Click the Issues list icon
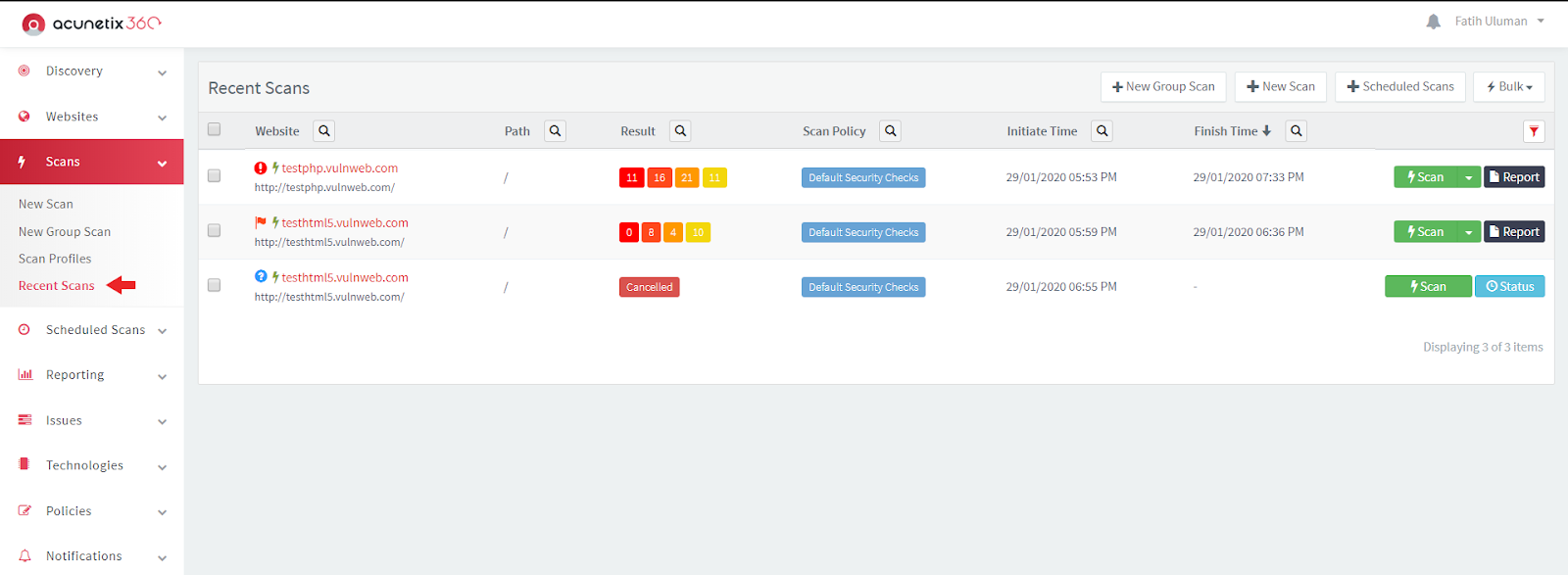 pyautogui.click(x=25, y=420)
